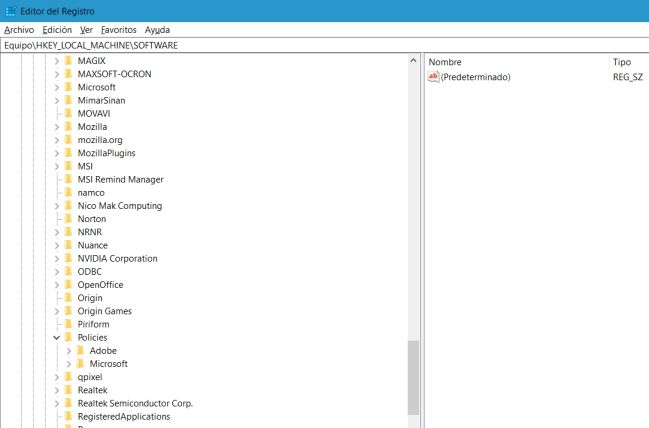Select the mozilla.org folder icon
Image resolution: width=649 pixels, height=428 pixels.
[x=69, y=140]
